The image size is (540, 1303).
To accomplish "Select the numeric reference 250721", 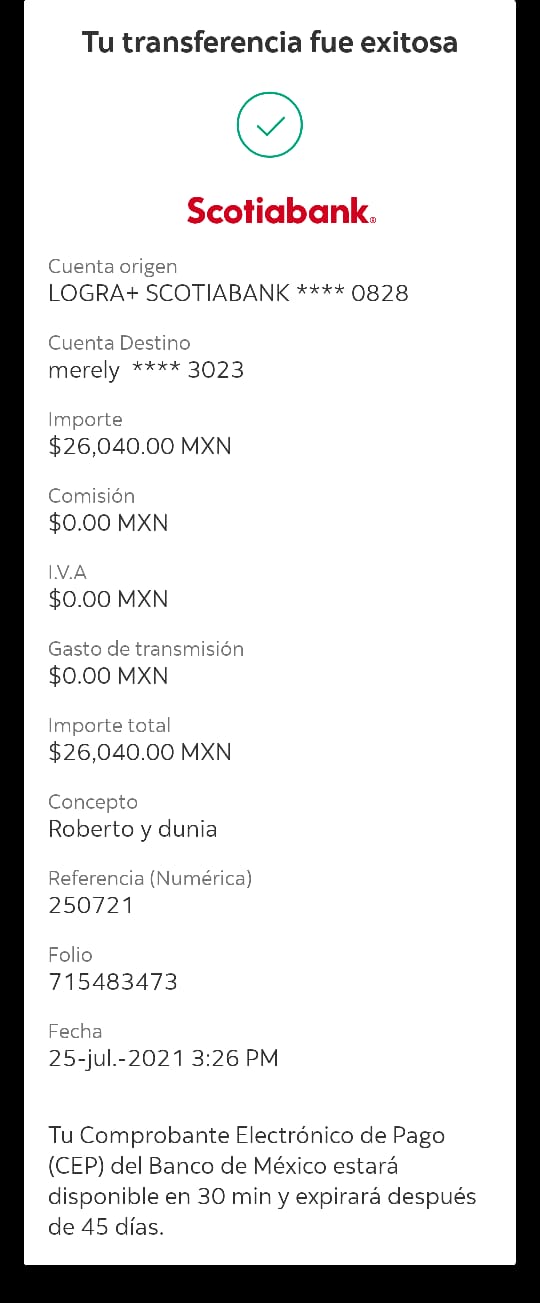I will [91, 905].
